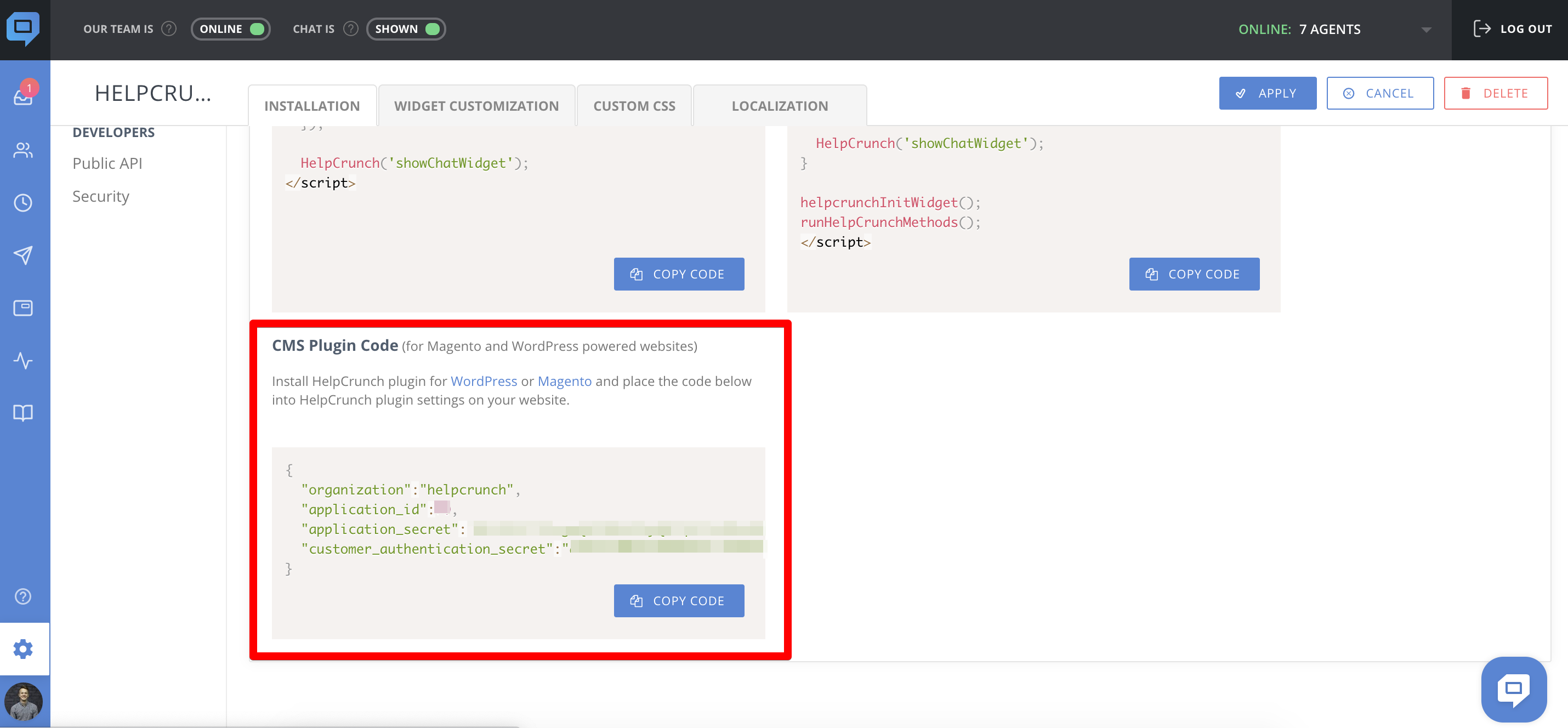Click the user avatar photo
This screenshot has height=728, width=1568.
(24, 701)
